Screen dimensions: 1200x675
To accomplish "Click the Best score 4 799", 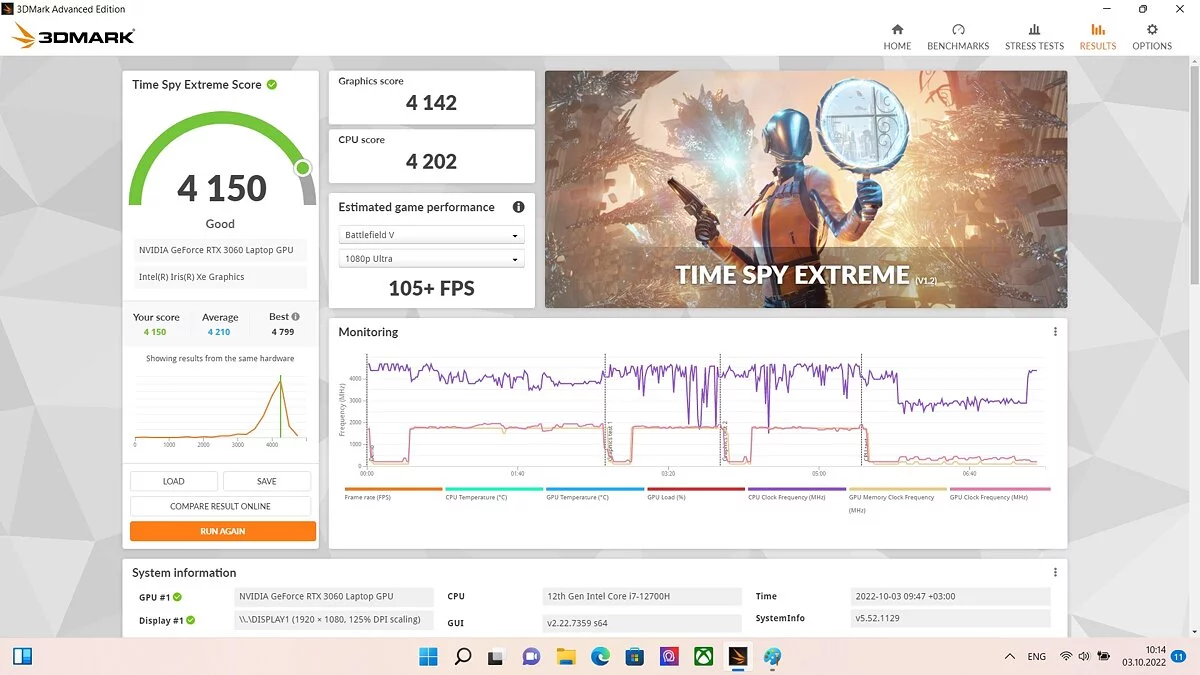I will coord(283,332).
